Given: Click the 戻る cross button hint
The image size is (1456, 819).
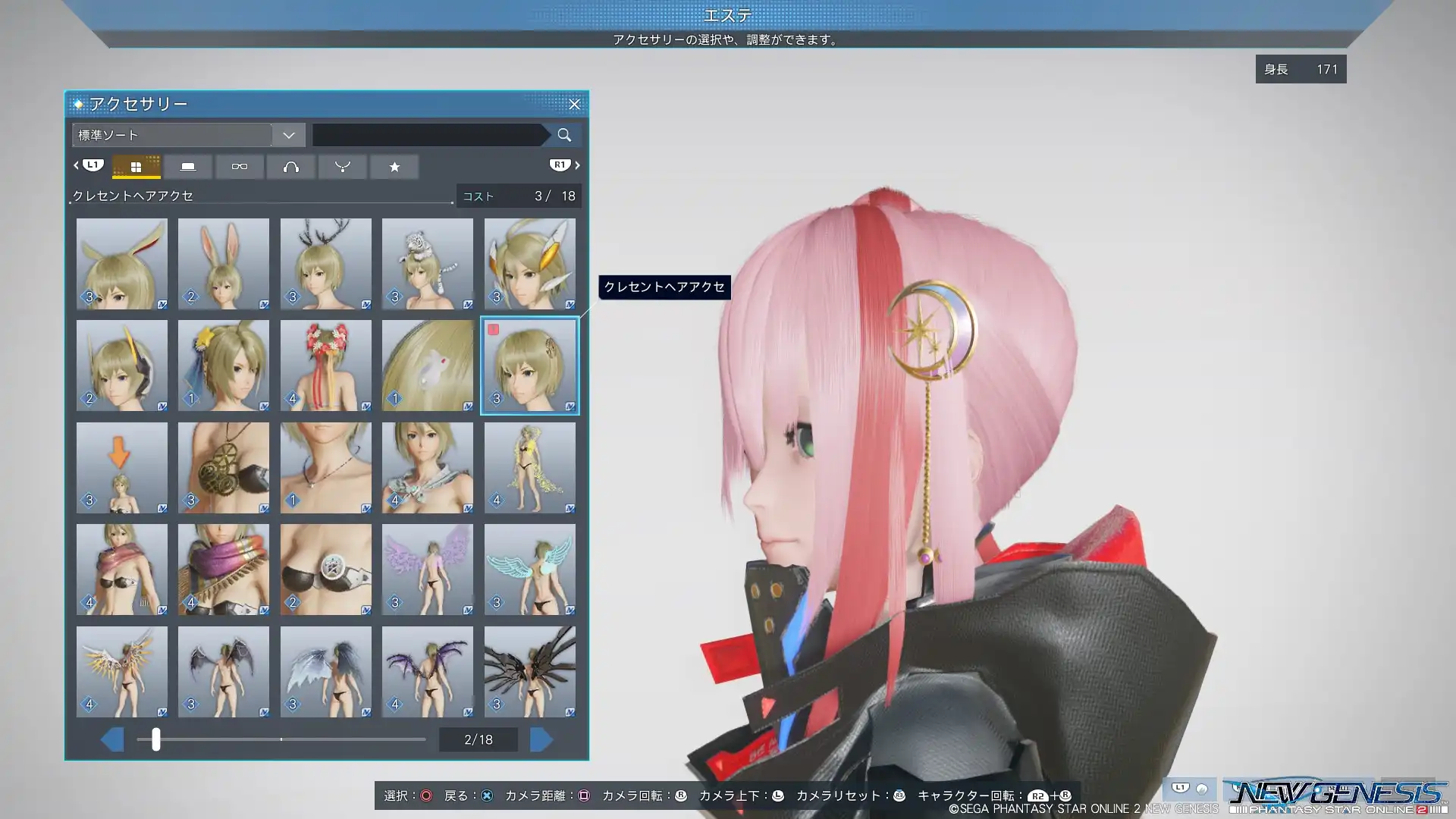Looking at the screenshot, I should coord(469,795).
